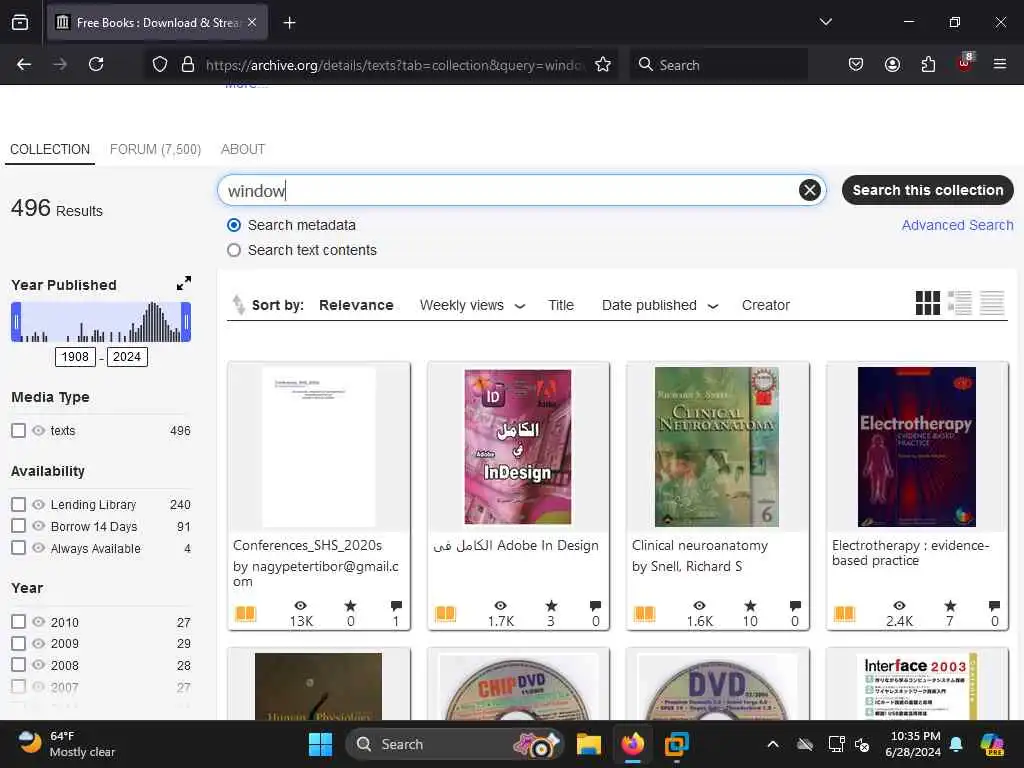Open notifications bell in taskbar
This screenshot has height=768, width=1024.
point(956,744)
